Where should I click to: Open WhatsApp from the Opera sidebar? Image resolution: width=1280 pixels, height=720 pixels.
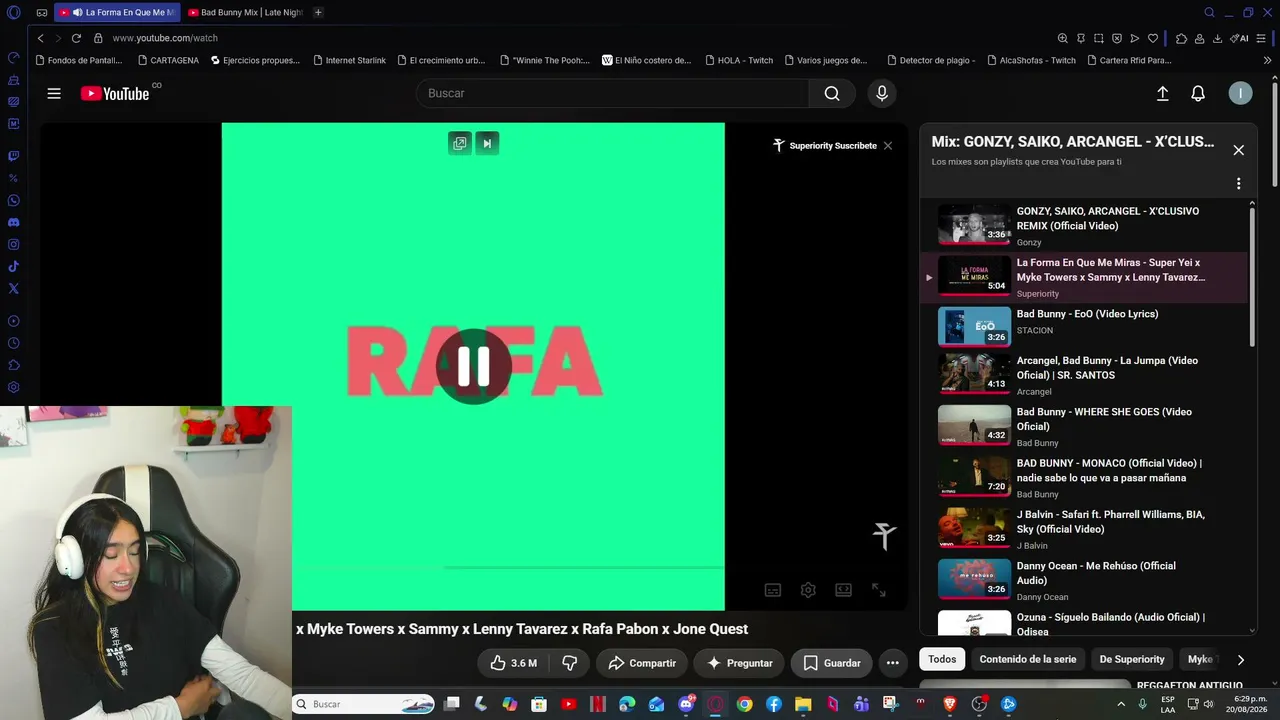(x=14, y=200)
